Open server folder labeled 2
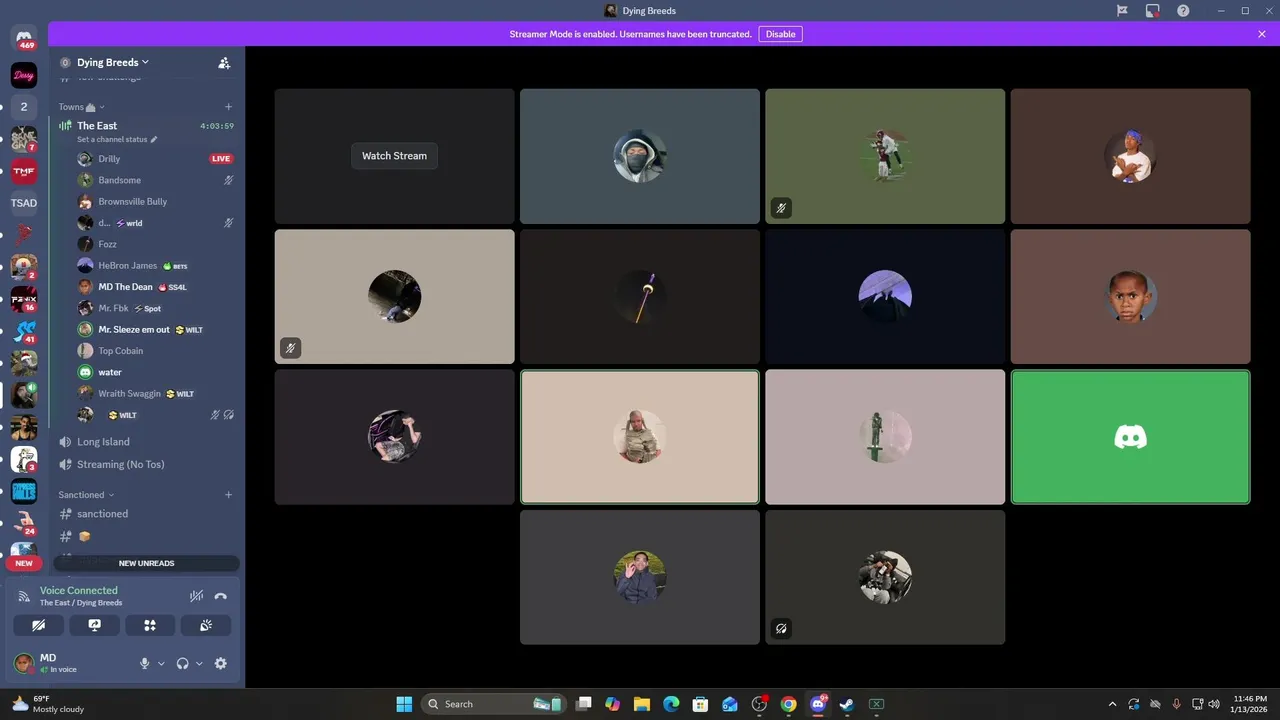This screenshot has height=720, width=1280. [x=24, y=107]
